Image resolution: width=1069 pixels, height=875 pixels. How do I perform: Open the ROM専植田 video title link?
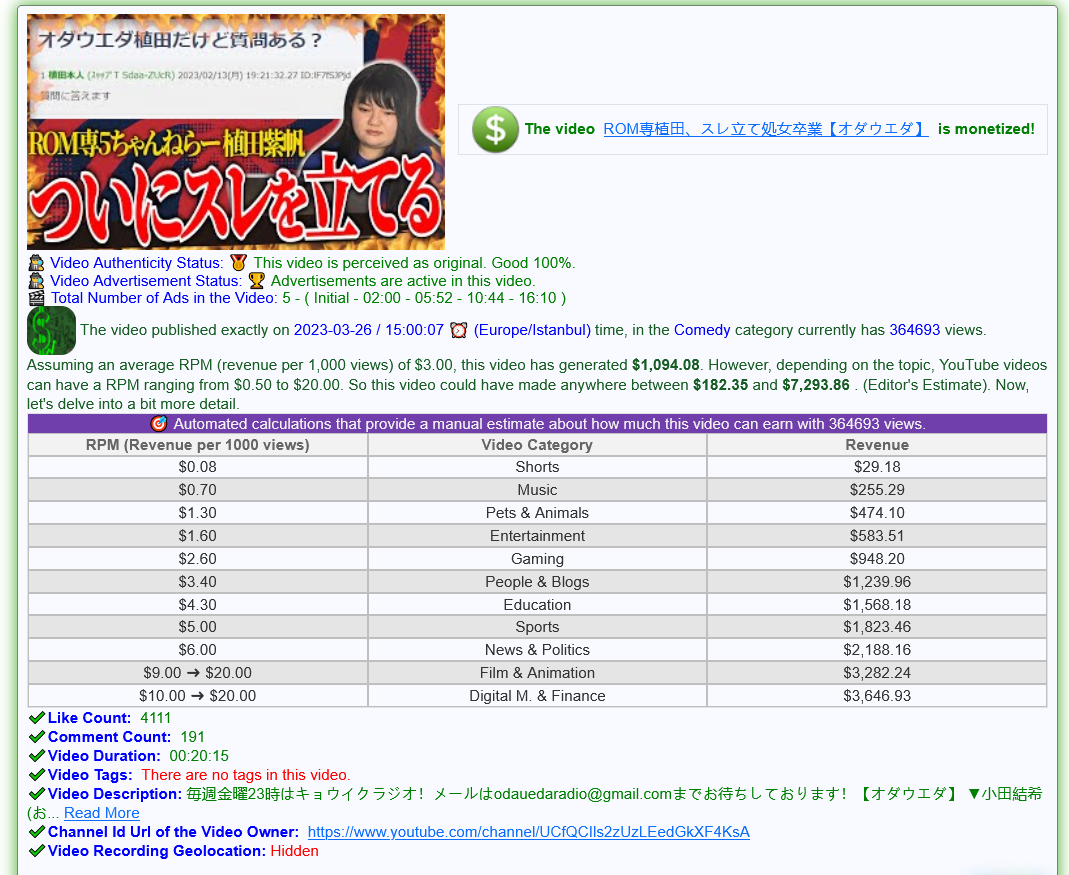tap(766, 129)
